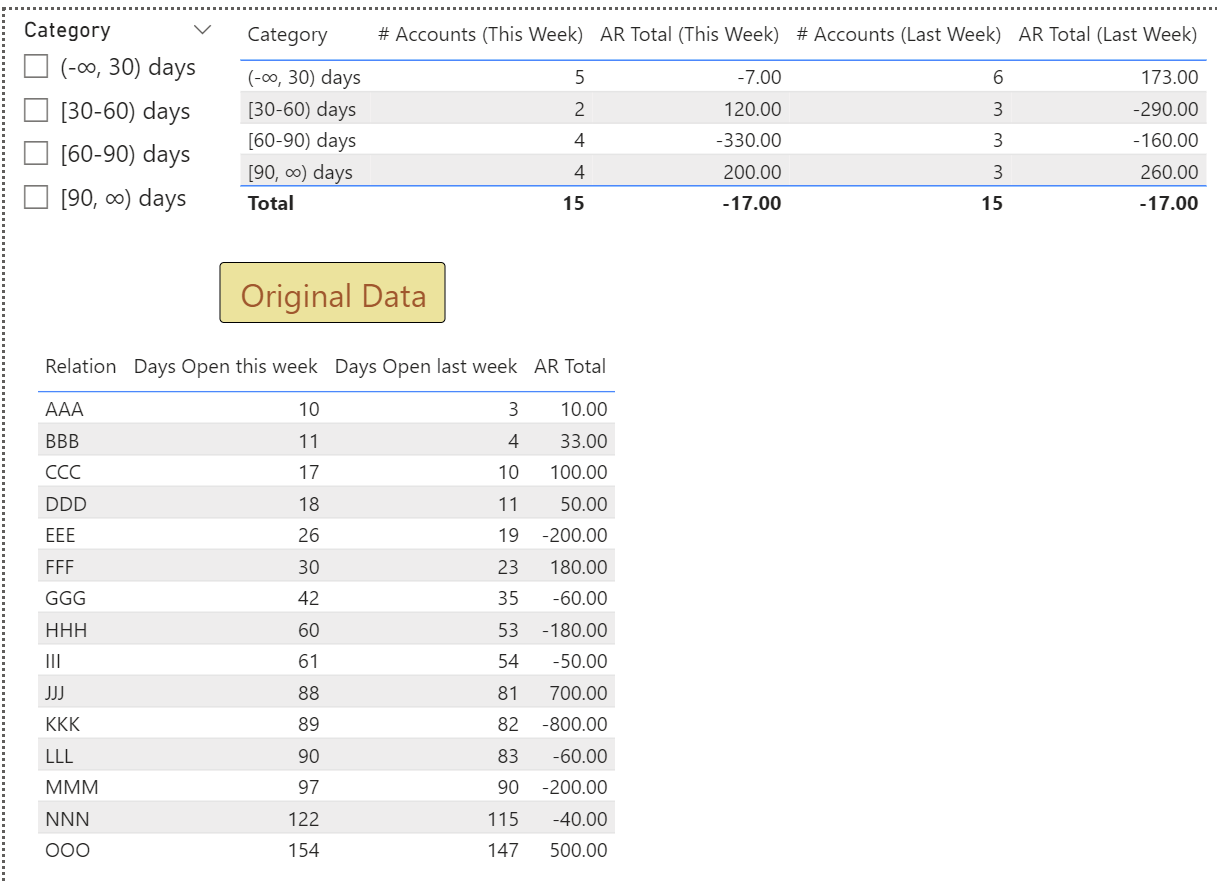Click the 500.00 AR Total cell
This screenshot has width=1217, height=882.
(578, 850)
